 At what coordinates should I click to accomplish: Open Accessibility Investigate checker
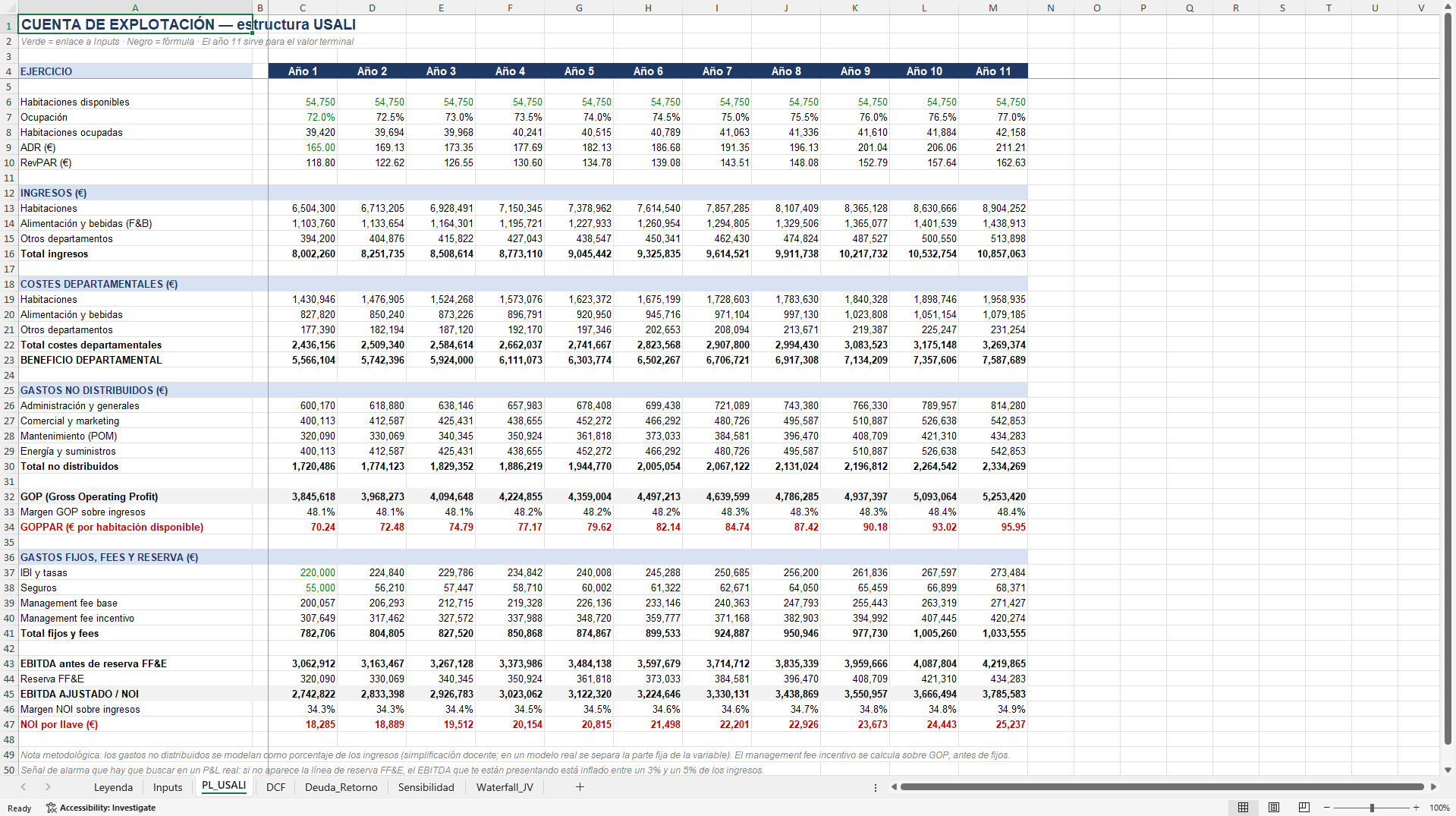tap(101, 808)
